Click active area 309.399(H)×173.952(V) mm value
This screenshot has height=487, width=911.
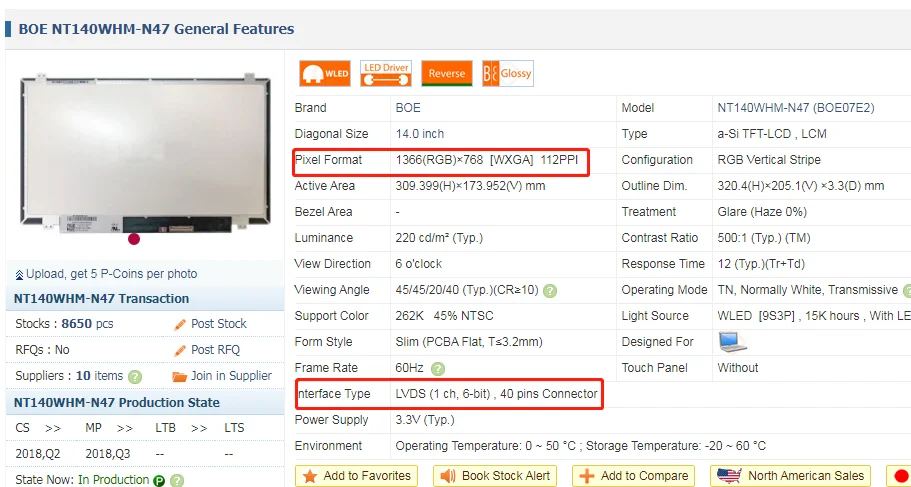pyautogui.click(x=471, y=186)
